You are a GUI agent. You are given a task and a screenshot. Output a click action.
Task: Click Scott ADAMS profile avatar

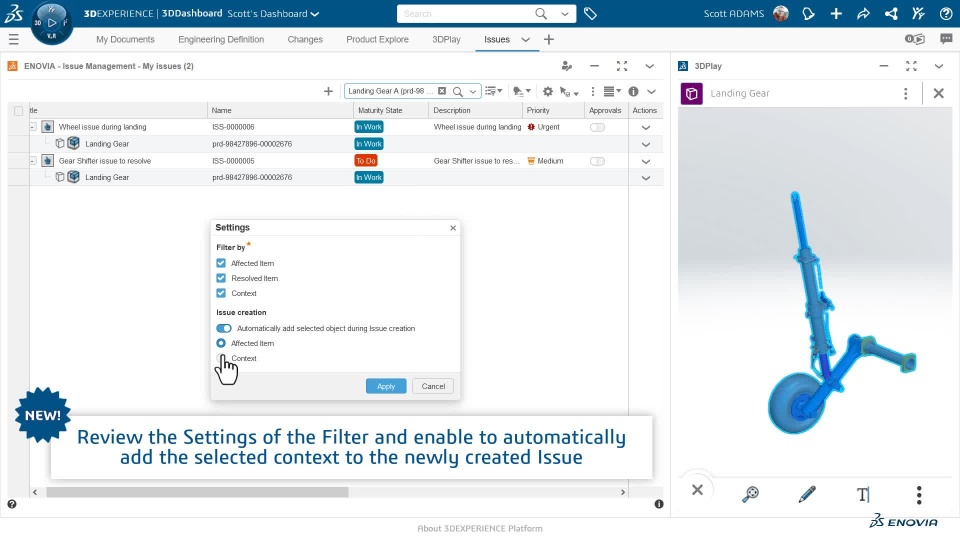tap(781, 13)
